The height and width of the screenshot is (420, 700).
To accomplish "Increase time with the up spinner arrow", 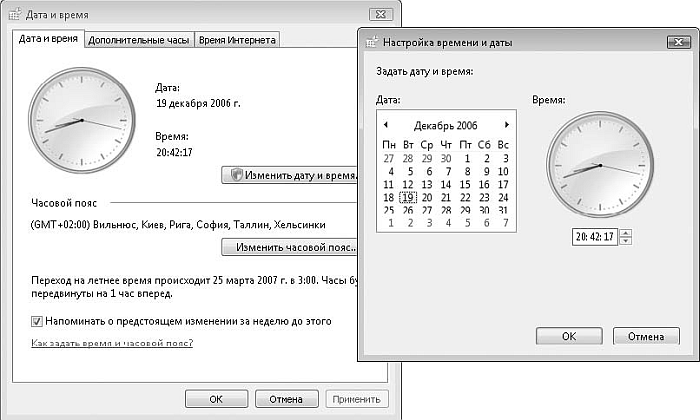I will pyautogui.click(x=625, y=233).
